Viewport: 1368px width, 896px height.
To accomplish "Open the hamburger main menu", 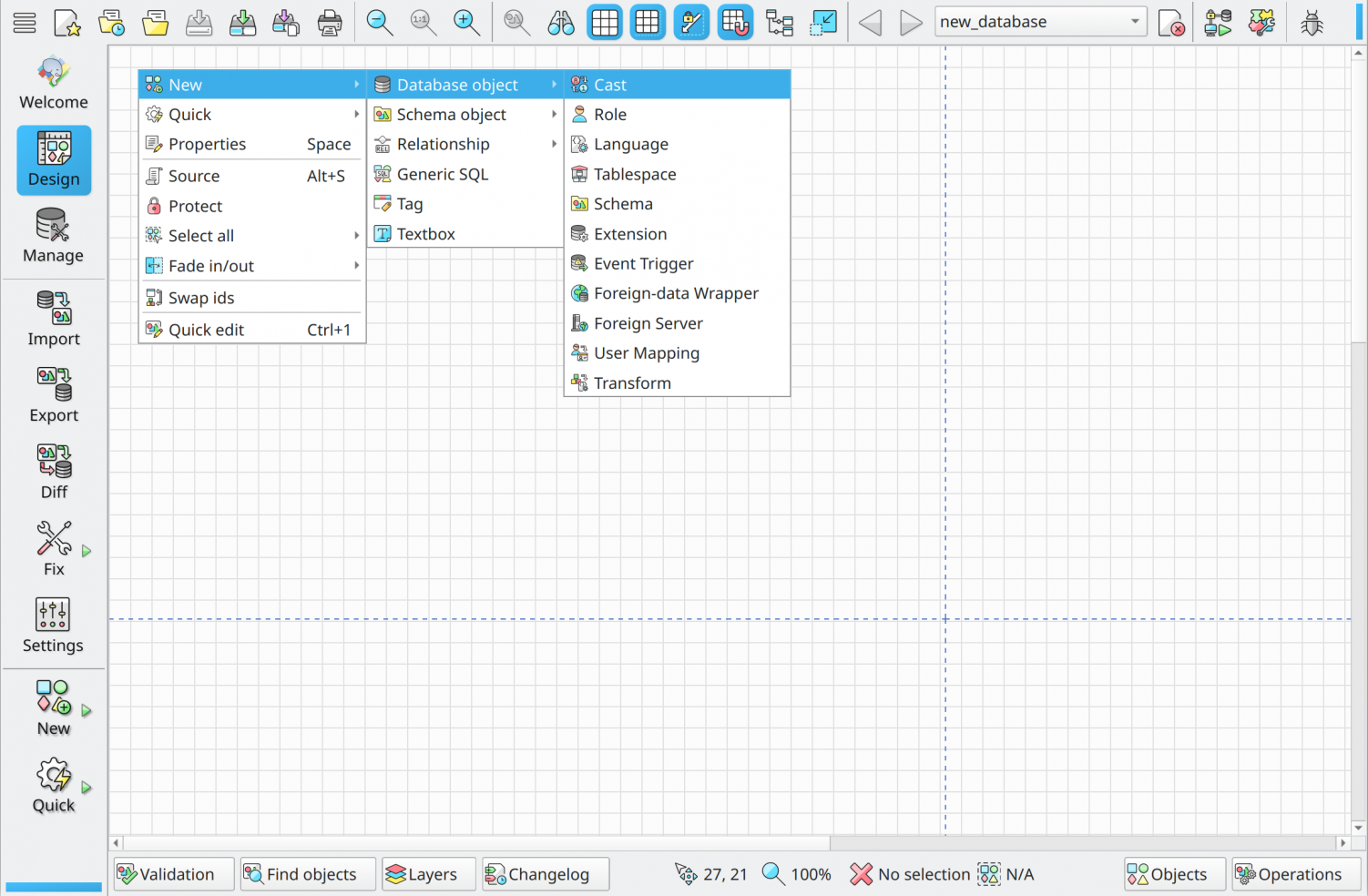I will (25, 22).
